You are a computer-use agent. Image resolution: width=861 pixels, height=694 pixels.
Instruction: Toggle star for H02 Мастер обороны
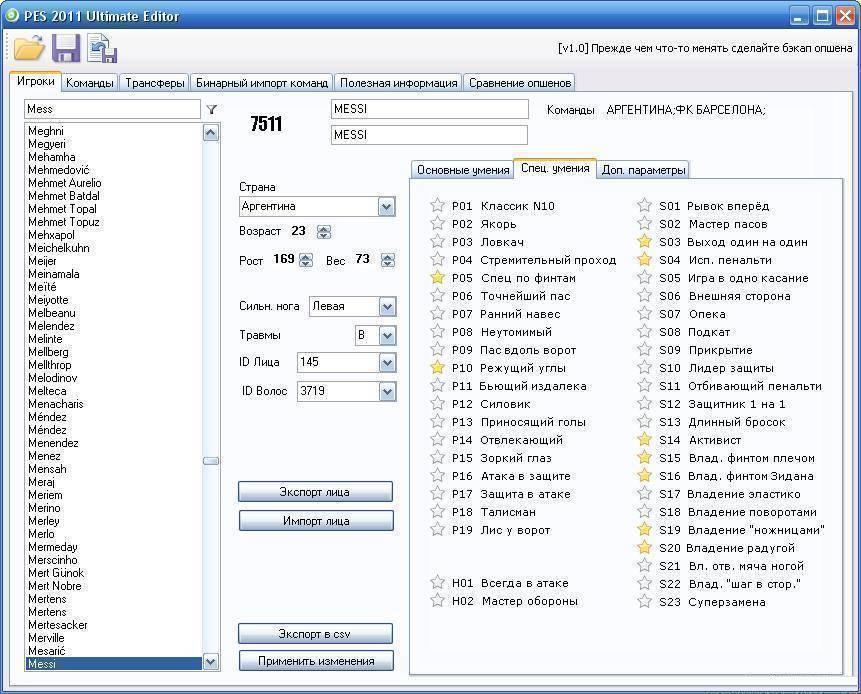click(437, 601)
